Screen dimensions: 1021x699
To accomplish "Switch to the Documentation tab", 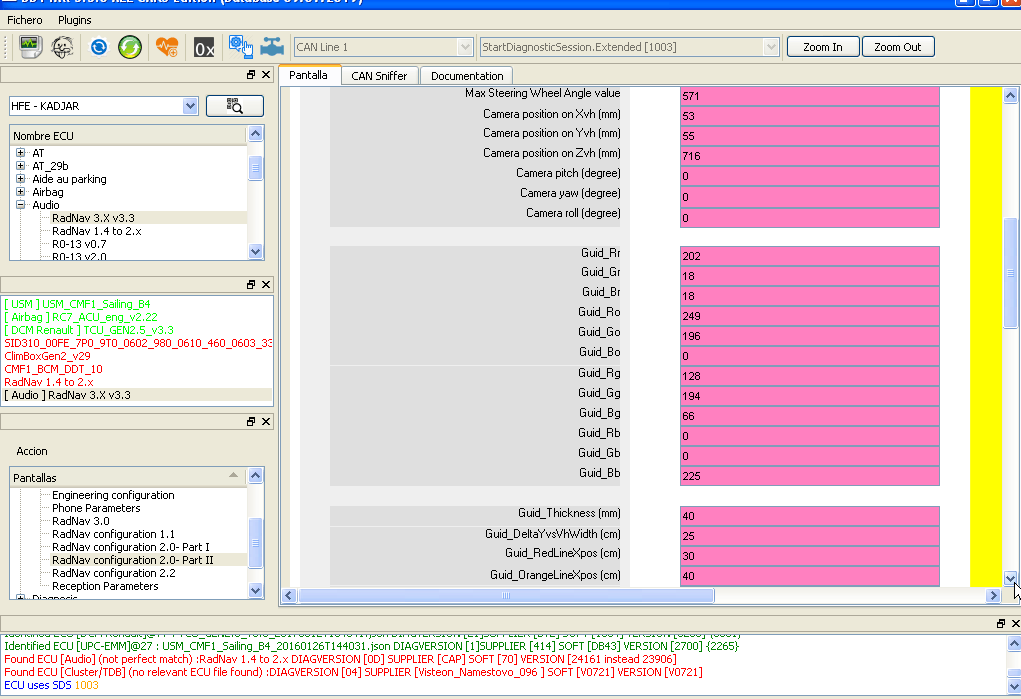I will pos(467,76).
